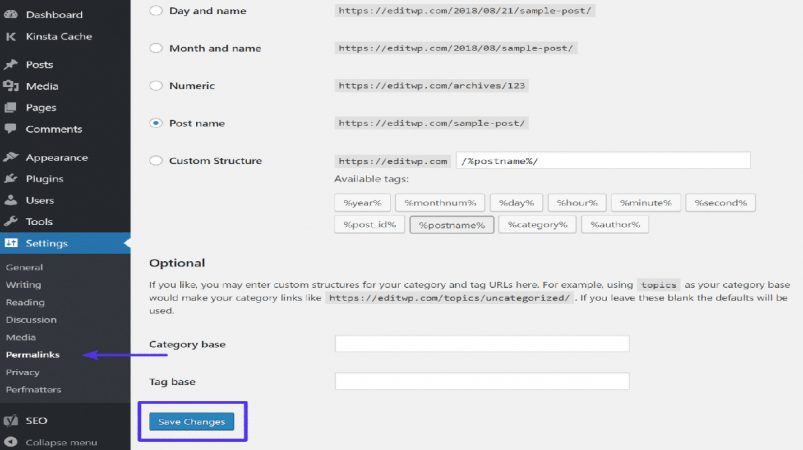
Task: Click the Plugins plug icon
Action: [x=11, y=179]
